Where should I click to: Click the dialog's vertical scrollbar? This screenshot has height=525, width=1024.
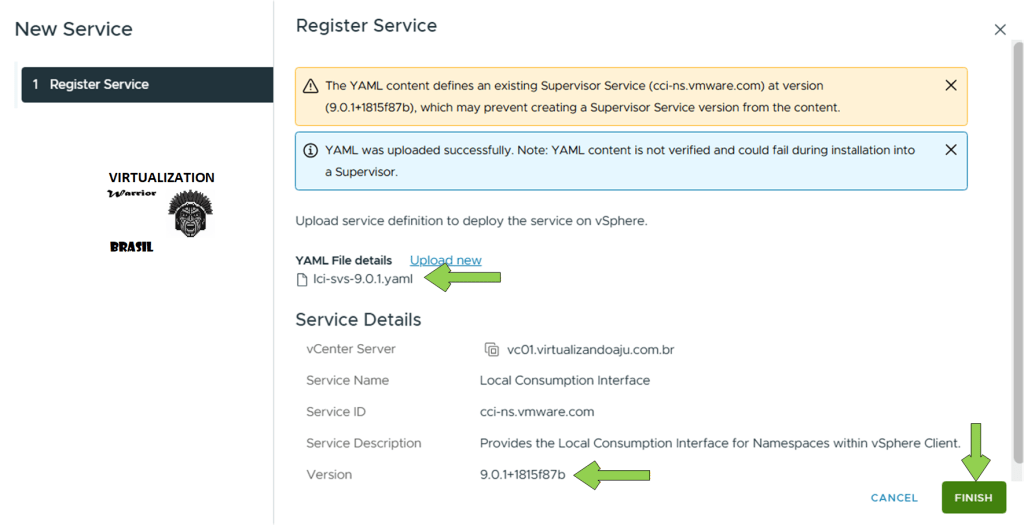coord(1018,250)
